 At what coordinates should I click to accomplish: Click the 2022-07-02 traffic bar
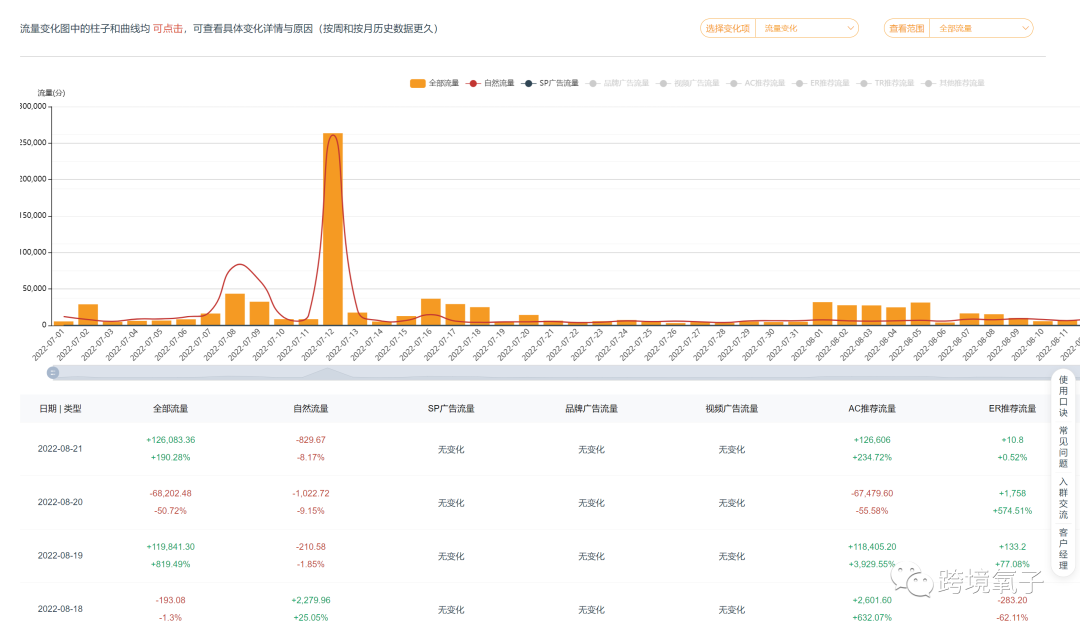pyautogui.click(x=88, y=314)
